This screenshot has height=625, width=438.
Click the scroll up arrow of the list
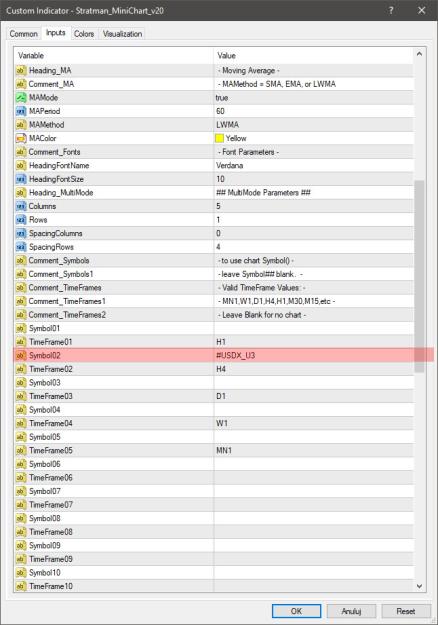(x=419, y=54)
